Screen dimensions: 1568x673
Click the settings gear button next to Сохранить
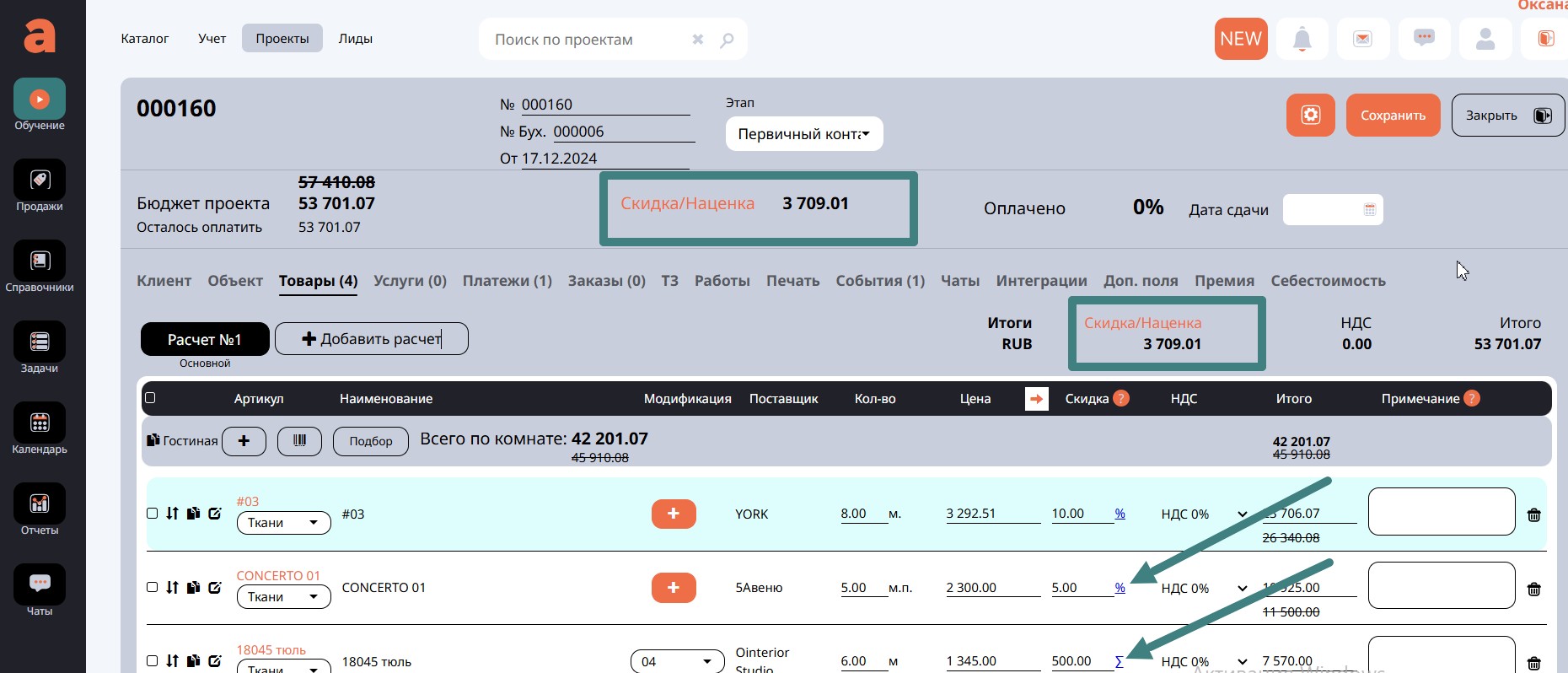tap(1310, 115)
